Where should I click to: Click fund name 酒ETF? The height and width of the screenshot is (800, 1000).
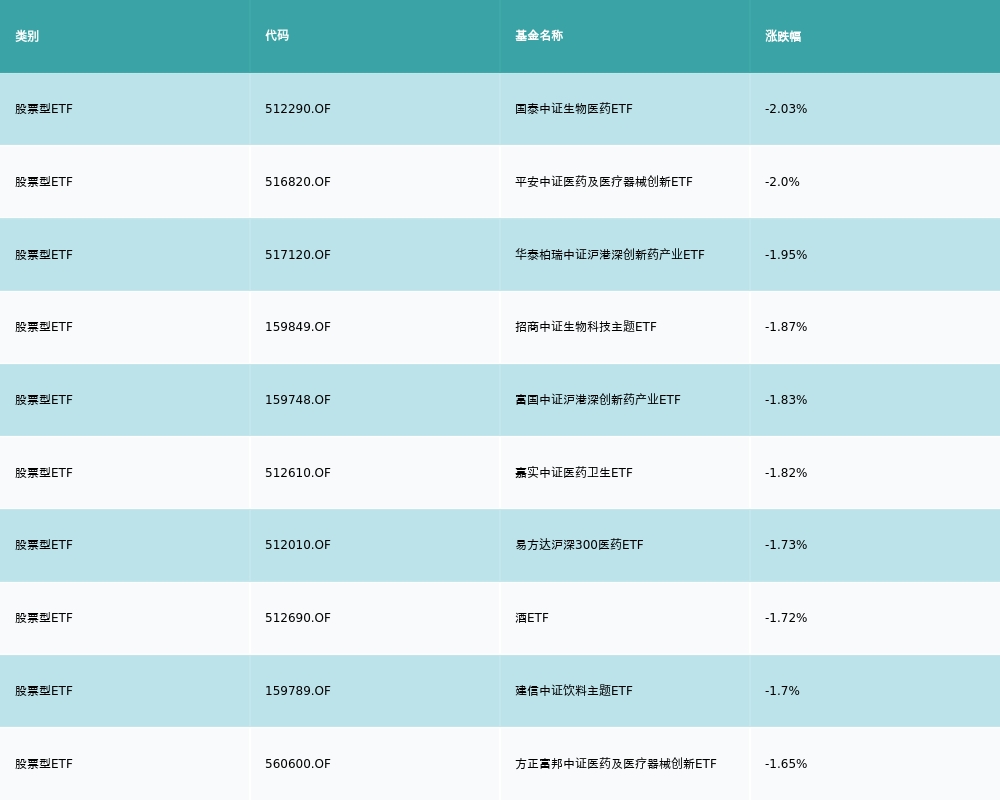click(532, 618)
